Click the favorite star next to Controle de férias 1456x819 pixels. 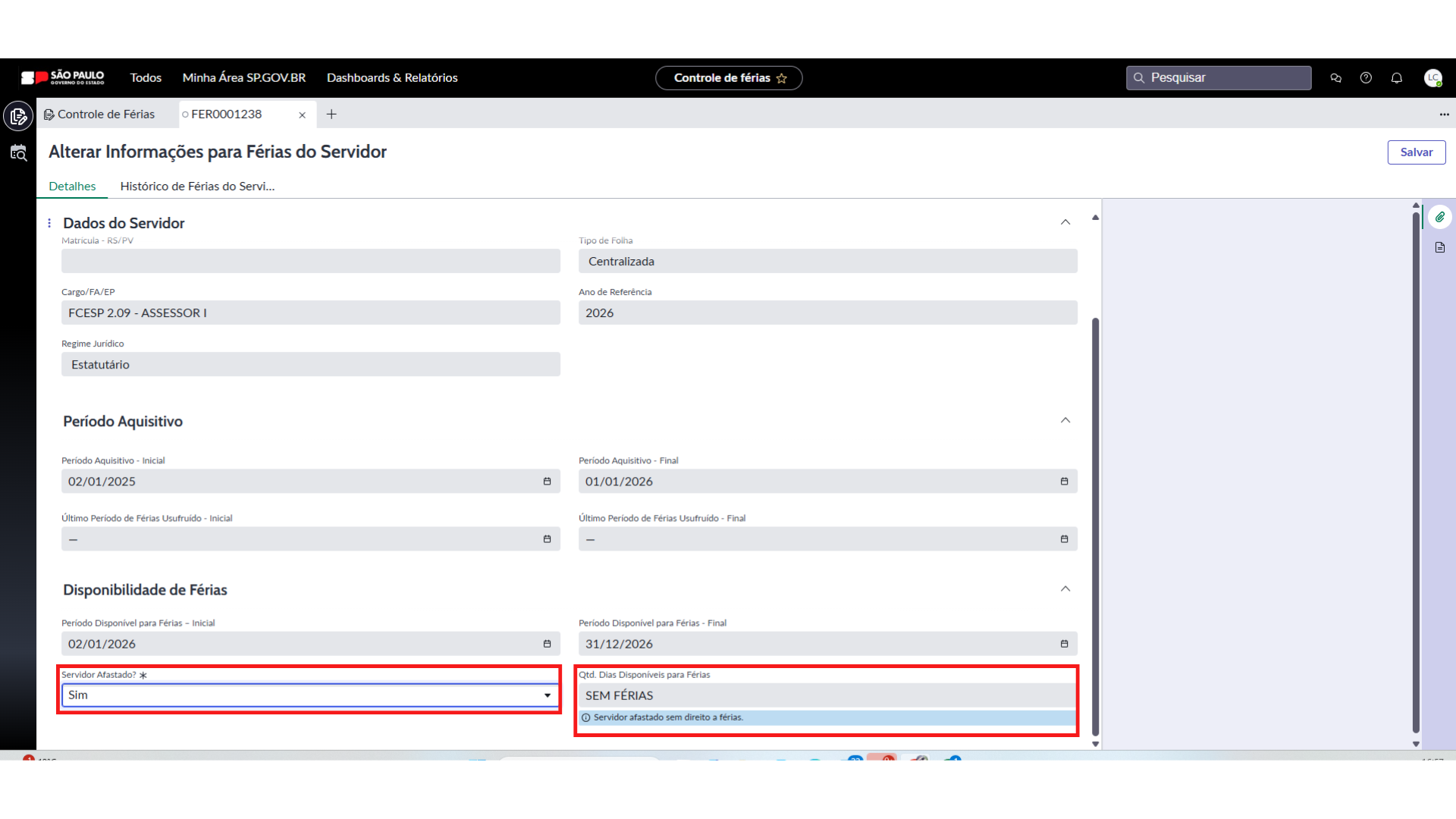pos(782,78)
